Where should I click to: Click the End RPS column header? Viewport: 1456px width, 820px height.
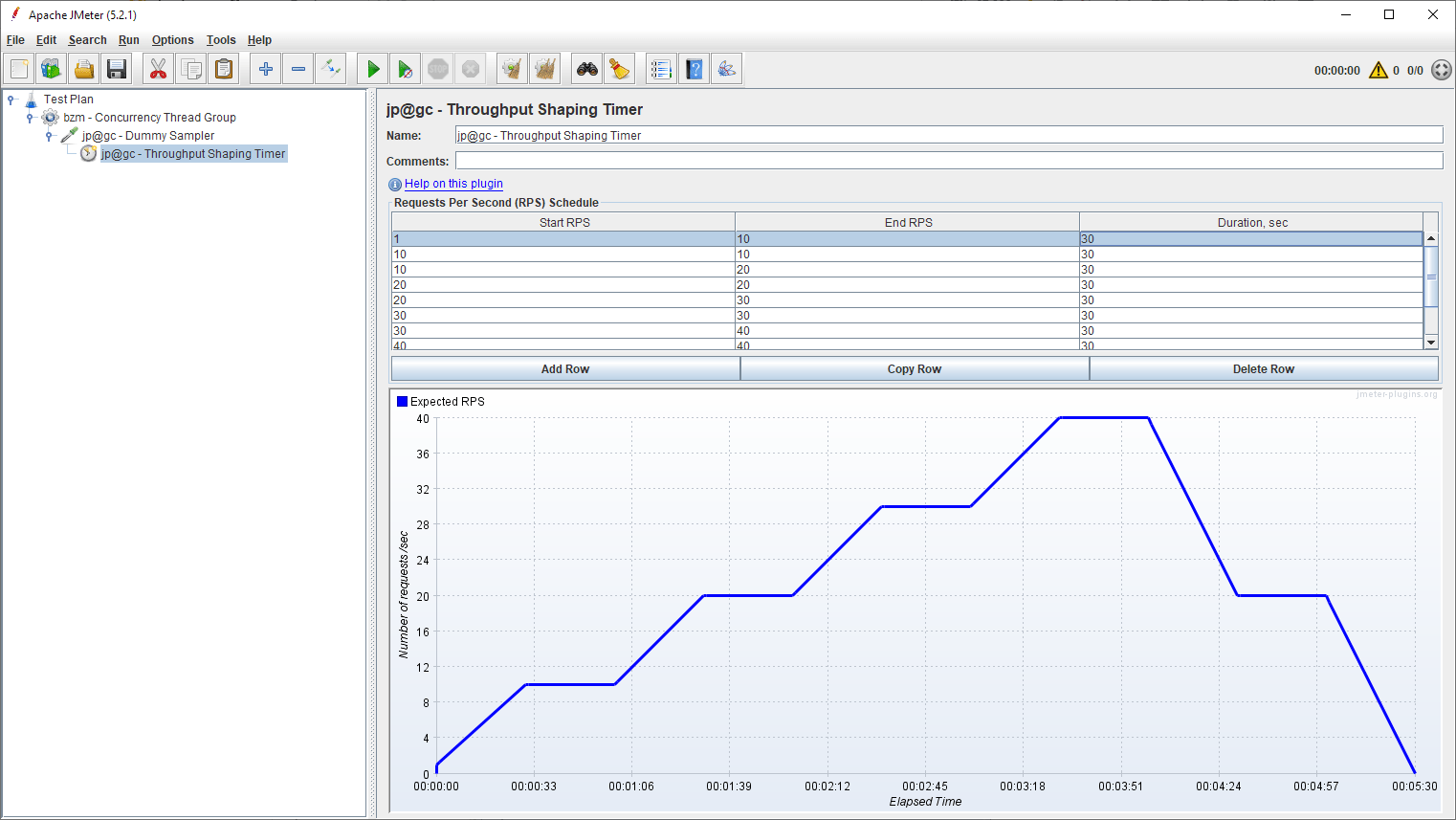pos(908,222)
